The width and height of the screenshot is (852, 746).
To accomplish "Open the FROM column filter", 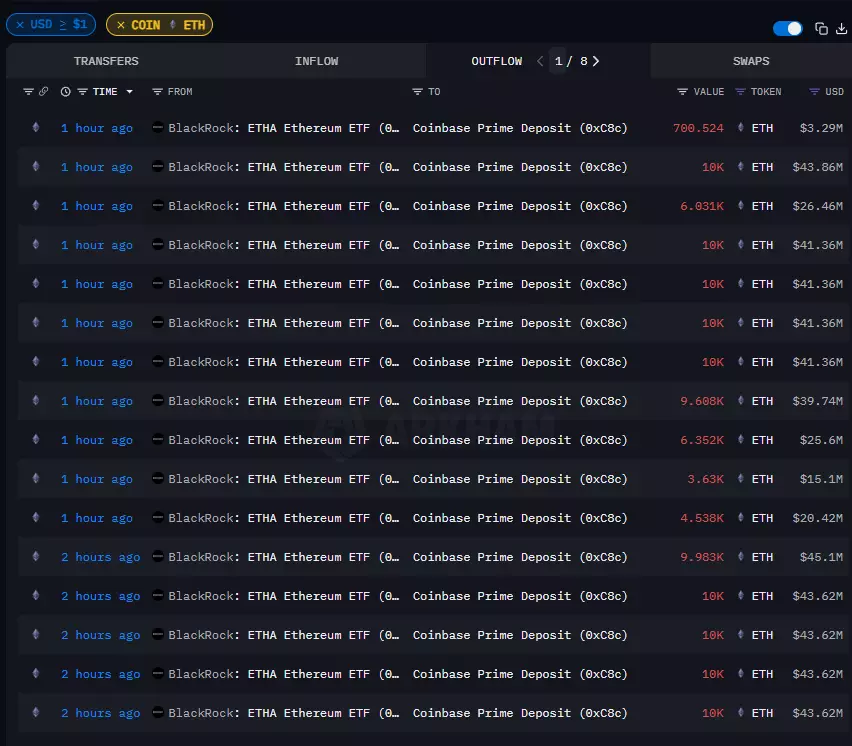I will click(x=157, y=92).
